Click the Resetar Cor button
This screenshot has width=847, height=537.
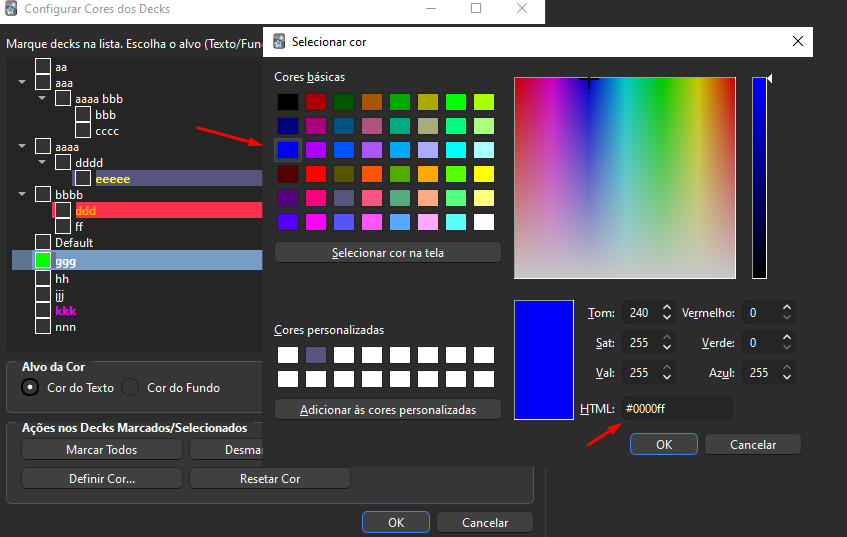[x=270, y=478]
